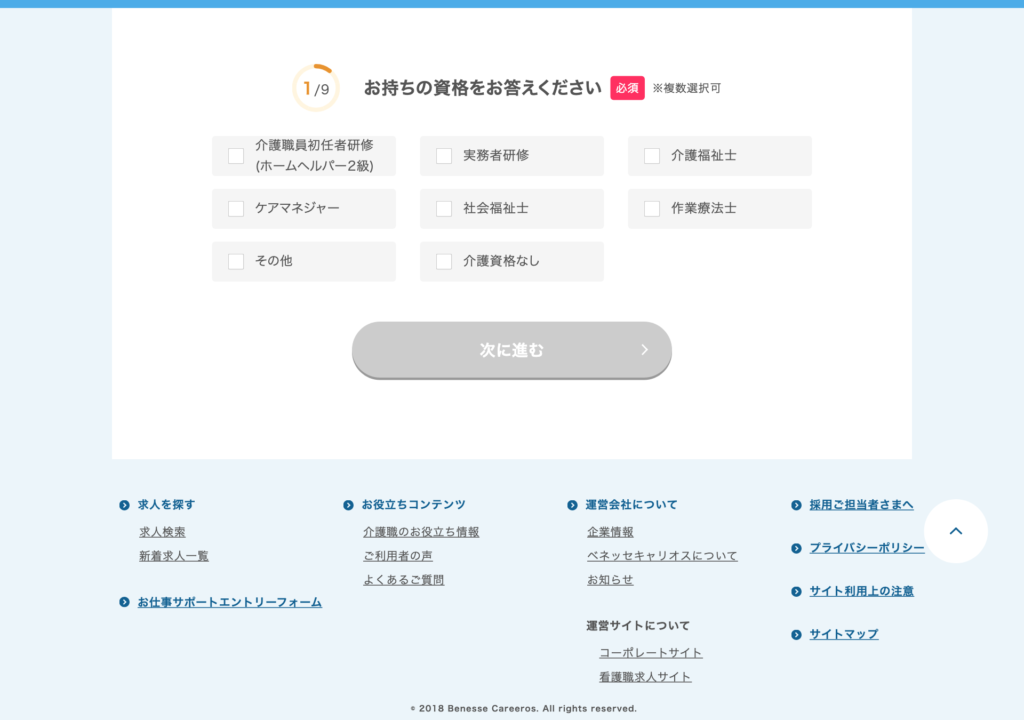Click the scroll-to-top arrow button
The width and height of the screenshot is (1024, 720).
956,531
